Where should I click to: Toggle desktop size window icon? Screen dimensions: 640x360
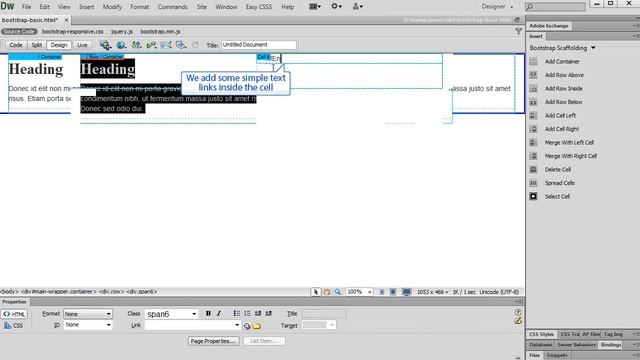(407, 292)
